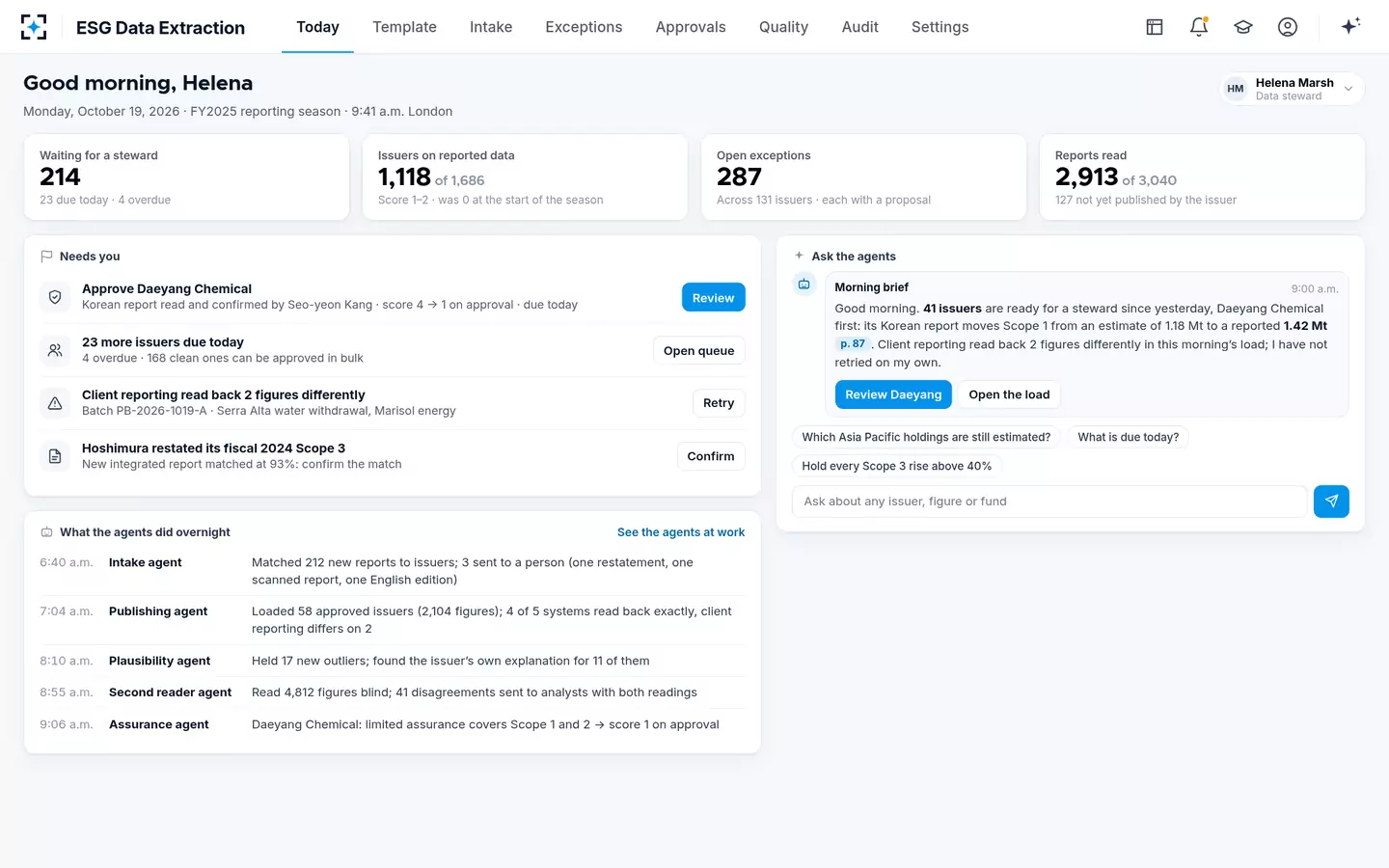
Task: Open the notifications bell
Action: point(1199,27)
